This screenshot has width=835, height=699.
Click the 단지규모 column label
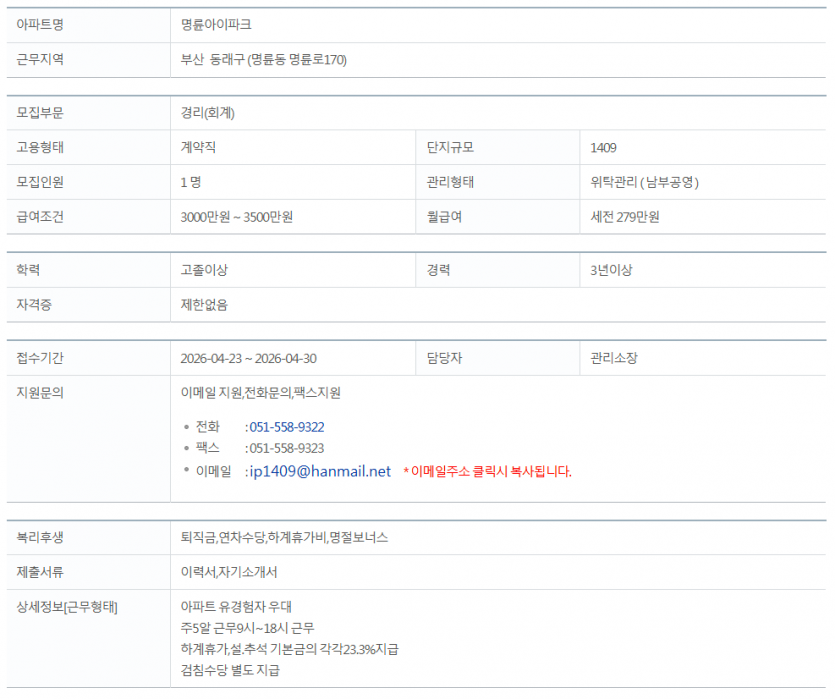tap(450, 147)
